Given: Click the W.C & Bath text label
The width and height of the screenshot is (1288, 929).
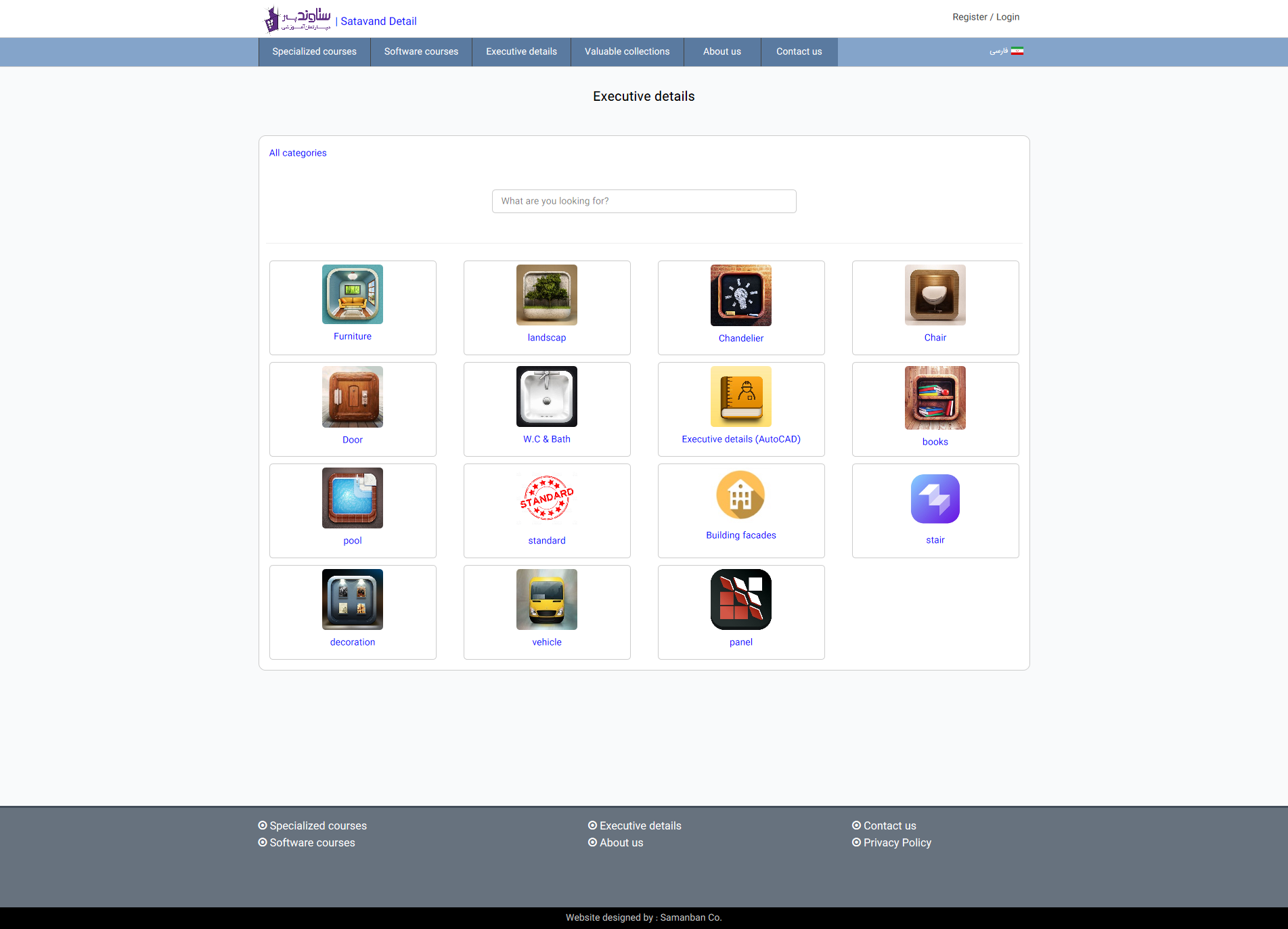Looking at the screenshot, I should click(x=547, y=439).
